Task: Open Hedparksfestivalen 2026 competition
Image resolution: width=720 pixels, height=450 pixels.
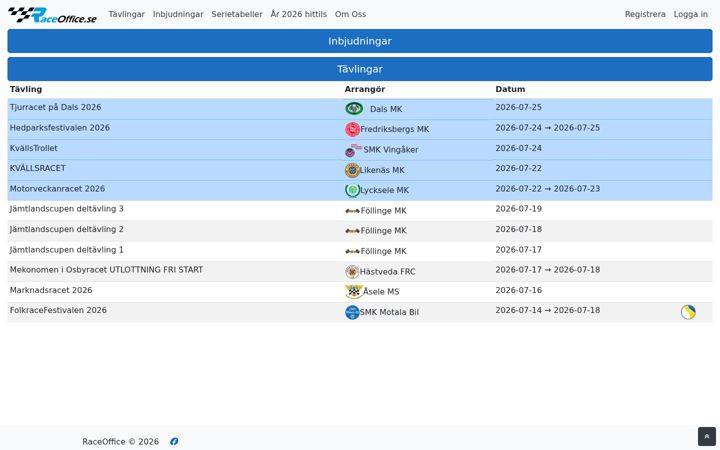Action: 60,128
